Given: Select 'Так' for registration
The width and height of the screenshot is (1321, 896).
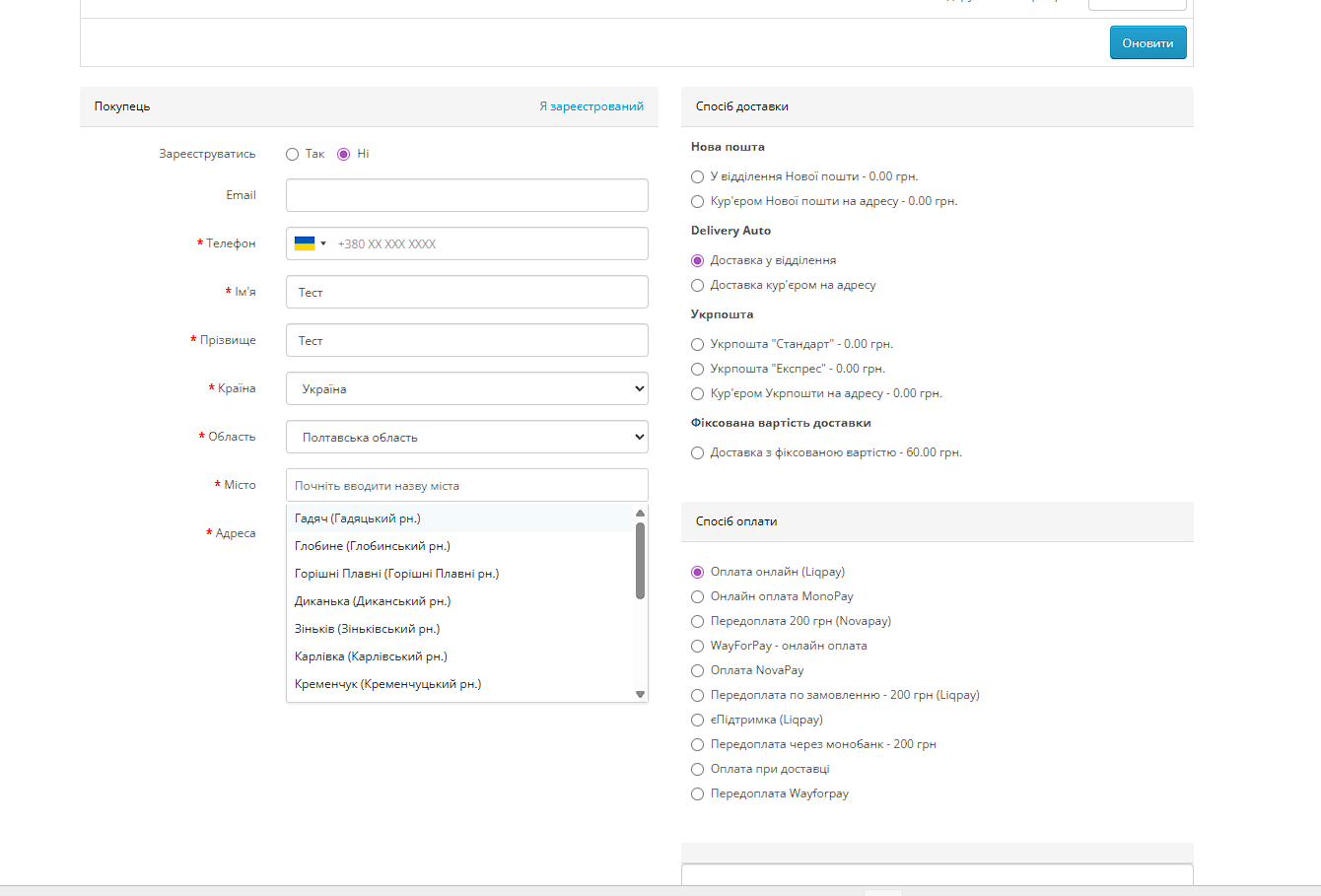Looking at the screenshot, I should (x=292, y=154).
